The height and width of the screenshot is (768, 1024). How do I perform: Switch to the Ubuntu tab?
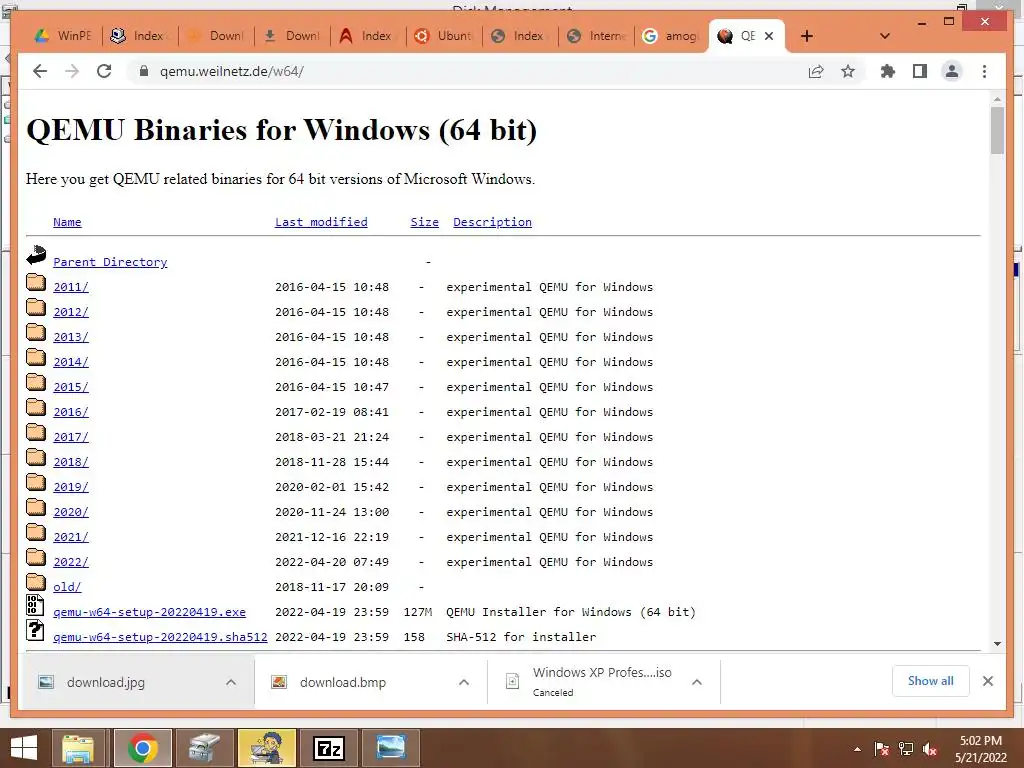[444, 36]
